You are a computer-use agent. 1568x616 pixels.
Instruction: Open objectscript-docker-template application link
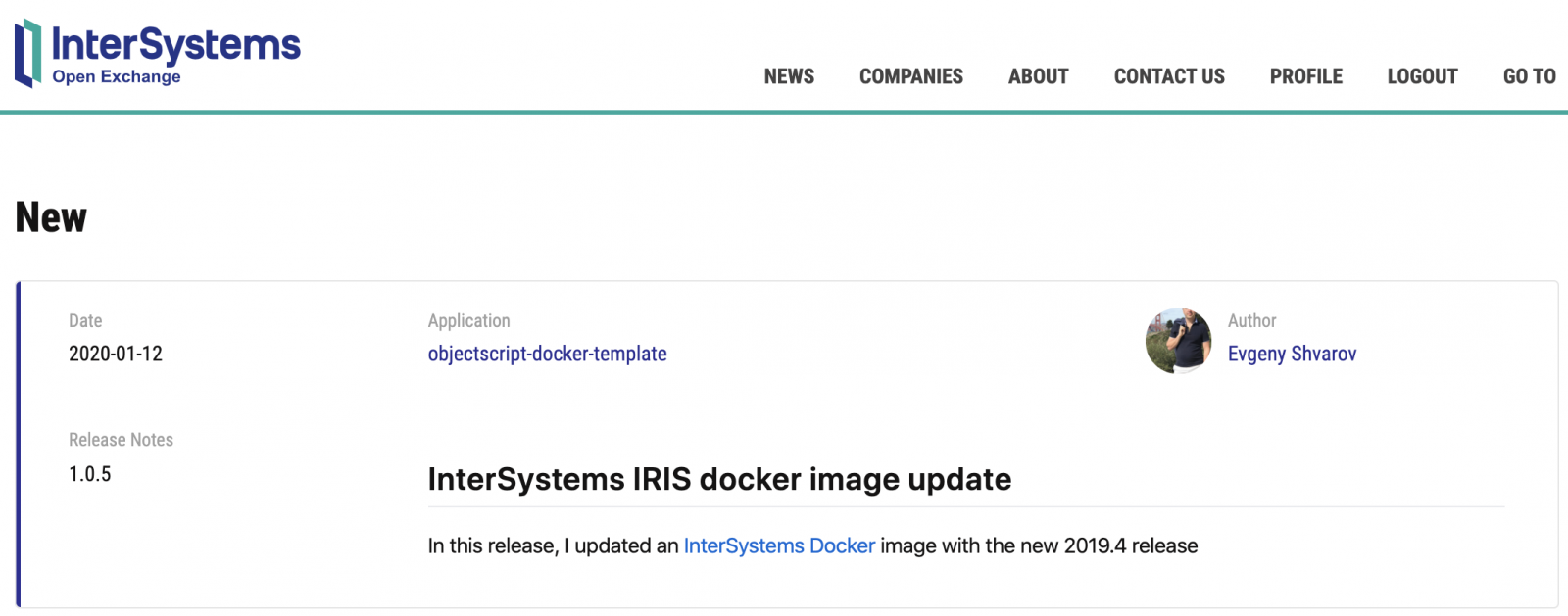(x=548, y=354)
